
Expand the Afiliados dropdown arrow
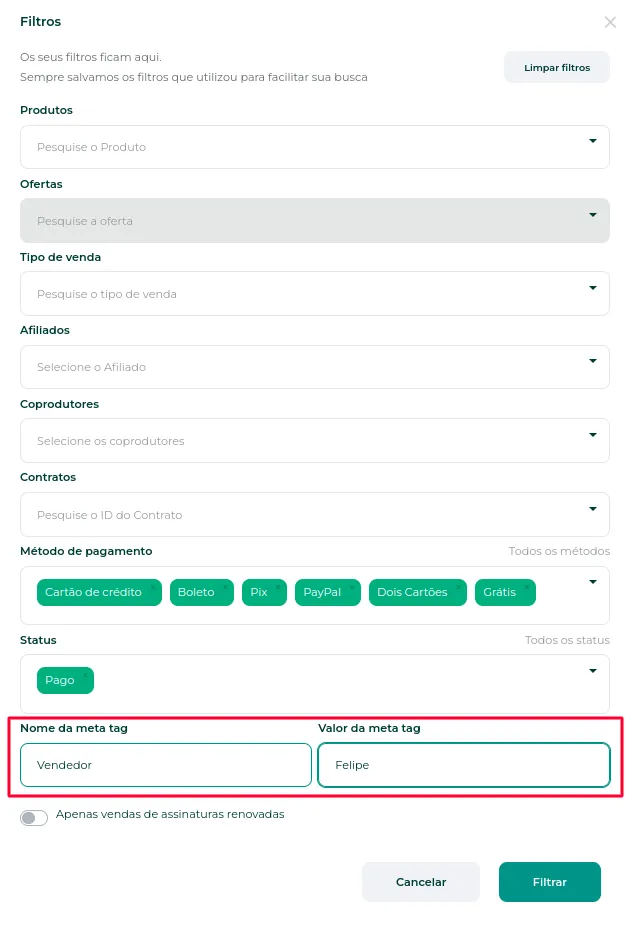tap(592, 361)
